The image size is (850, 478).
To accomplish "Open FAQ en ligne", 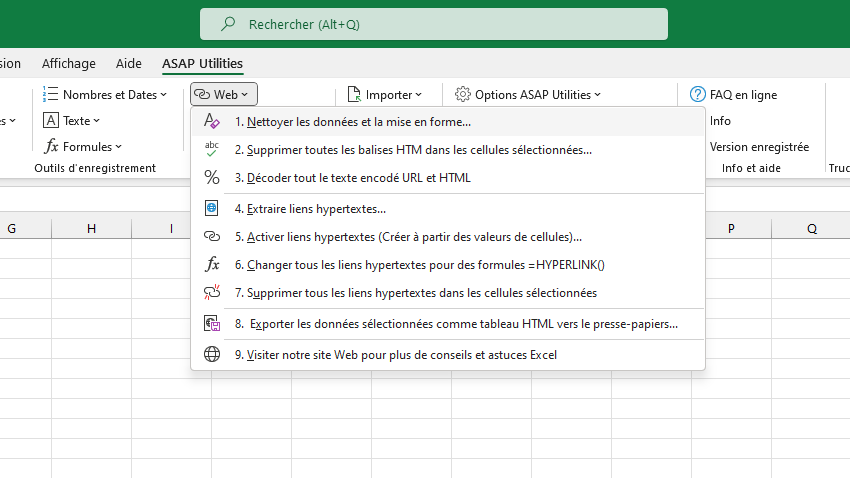I will (743, 95).
